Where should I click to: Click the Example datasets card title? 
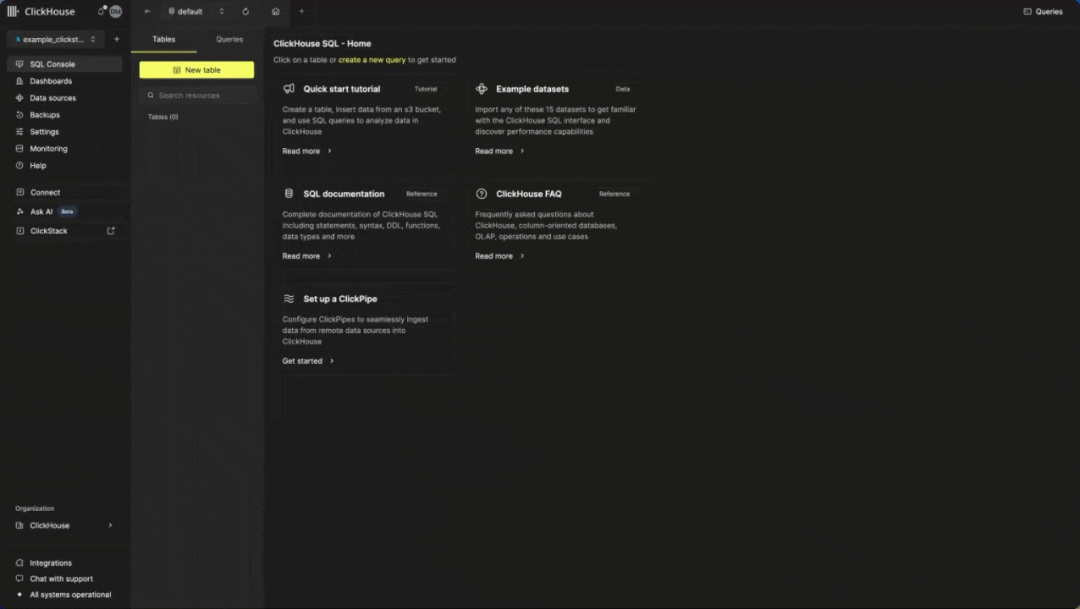pos(532,89)
